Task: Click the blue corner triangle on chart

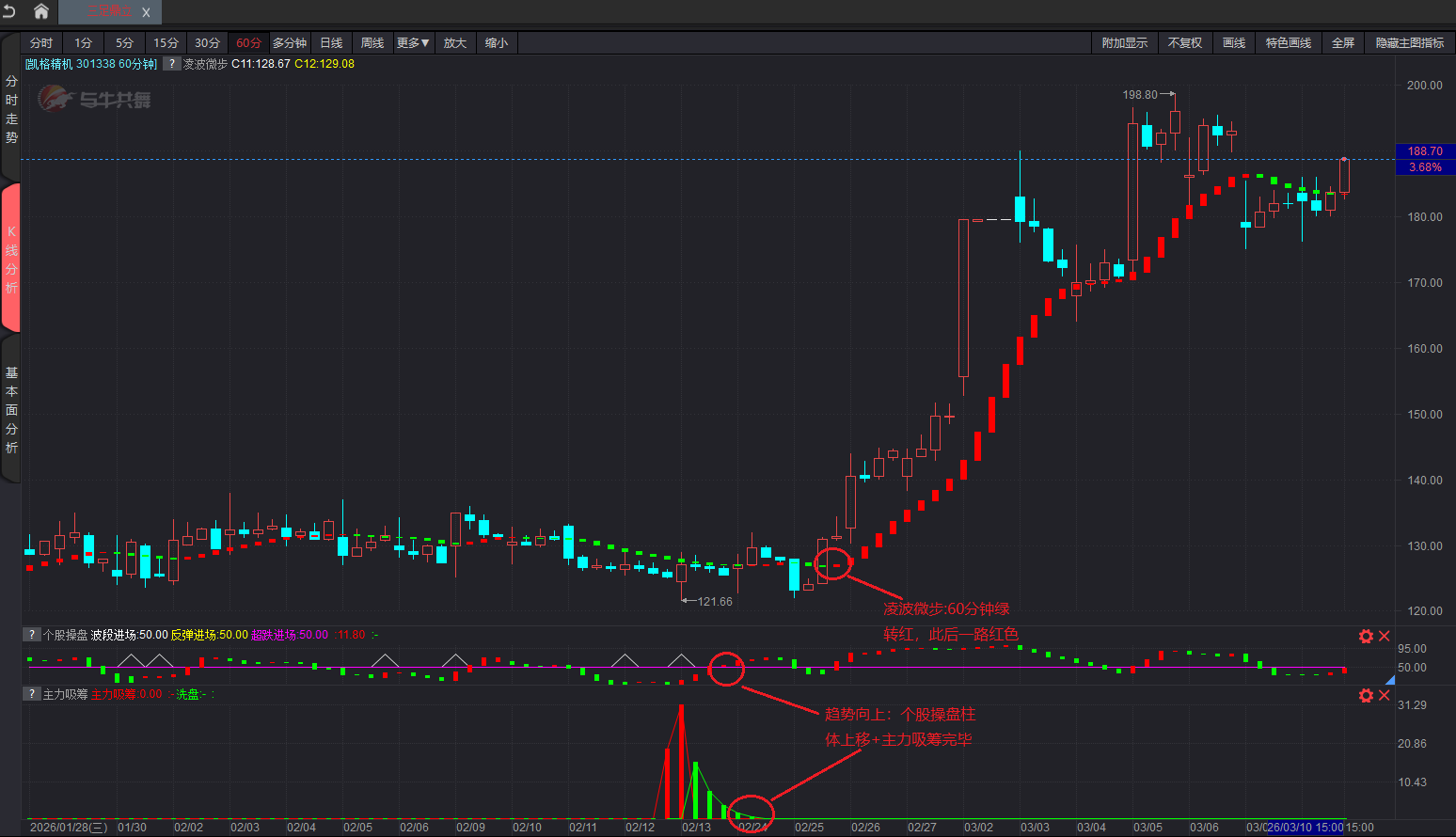Action: 1389,679
